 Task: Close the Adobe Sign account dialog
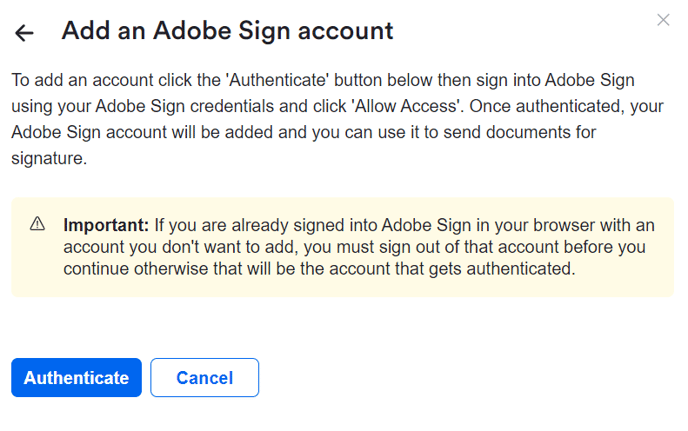(x=663, y=20)
